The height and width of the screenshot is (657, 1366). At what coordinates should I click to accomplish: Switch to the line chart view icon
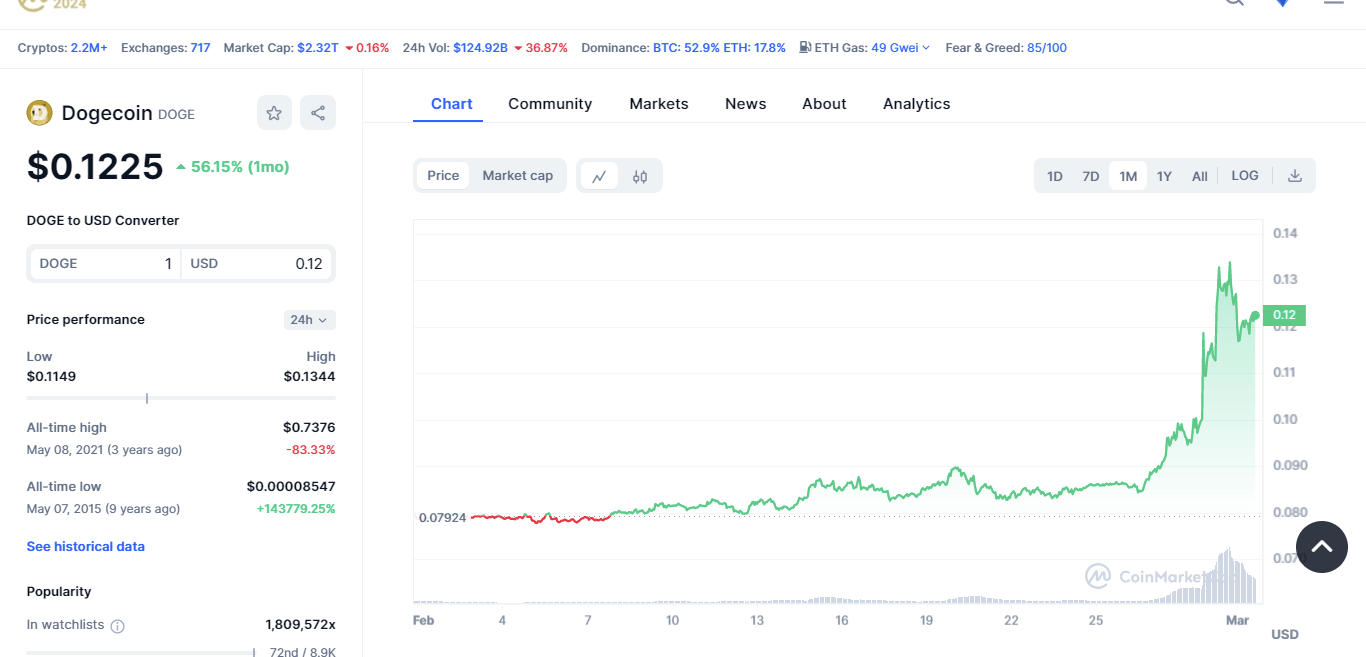coord(599,176)
